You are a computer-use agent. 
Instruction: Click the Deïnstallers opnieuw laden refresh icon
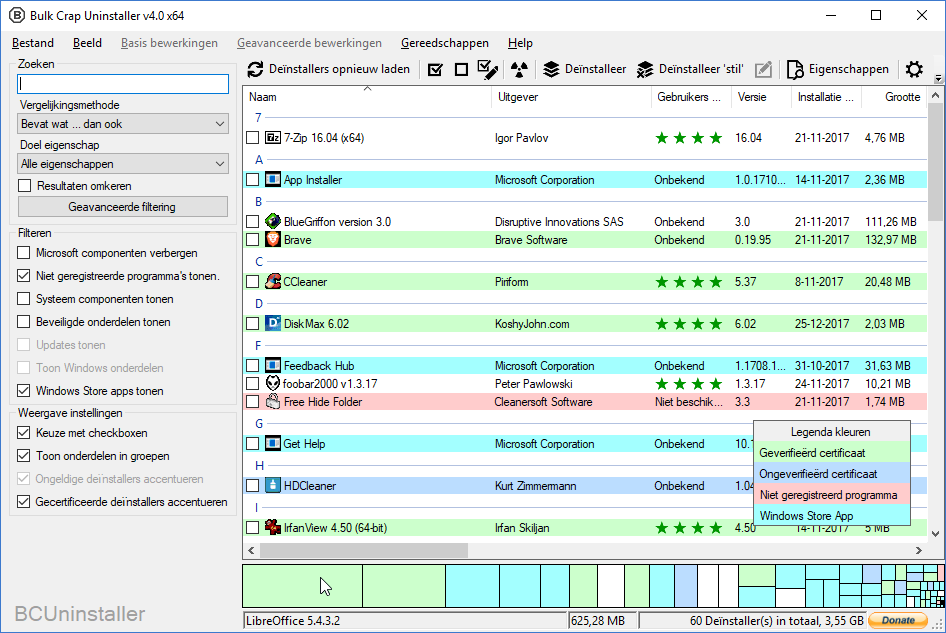pyautogui.click(x=256, y=70)
